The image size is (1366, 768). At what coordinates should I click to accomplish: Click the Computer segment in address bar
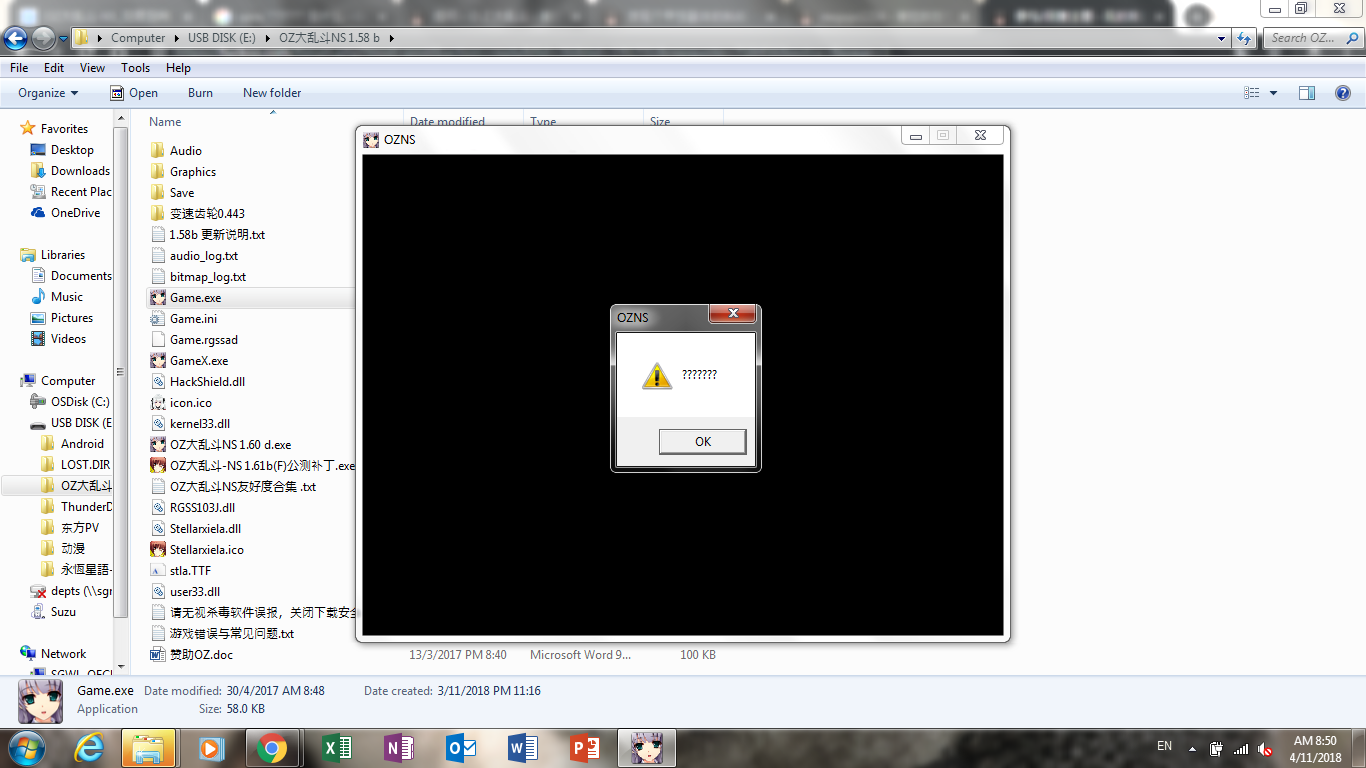pos(138,38)
